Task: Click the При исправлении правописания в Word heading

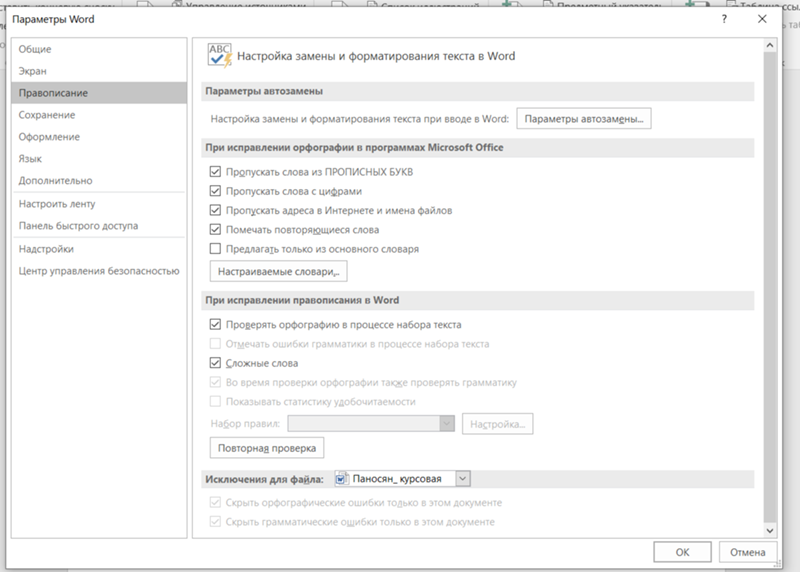Action: 302,300
